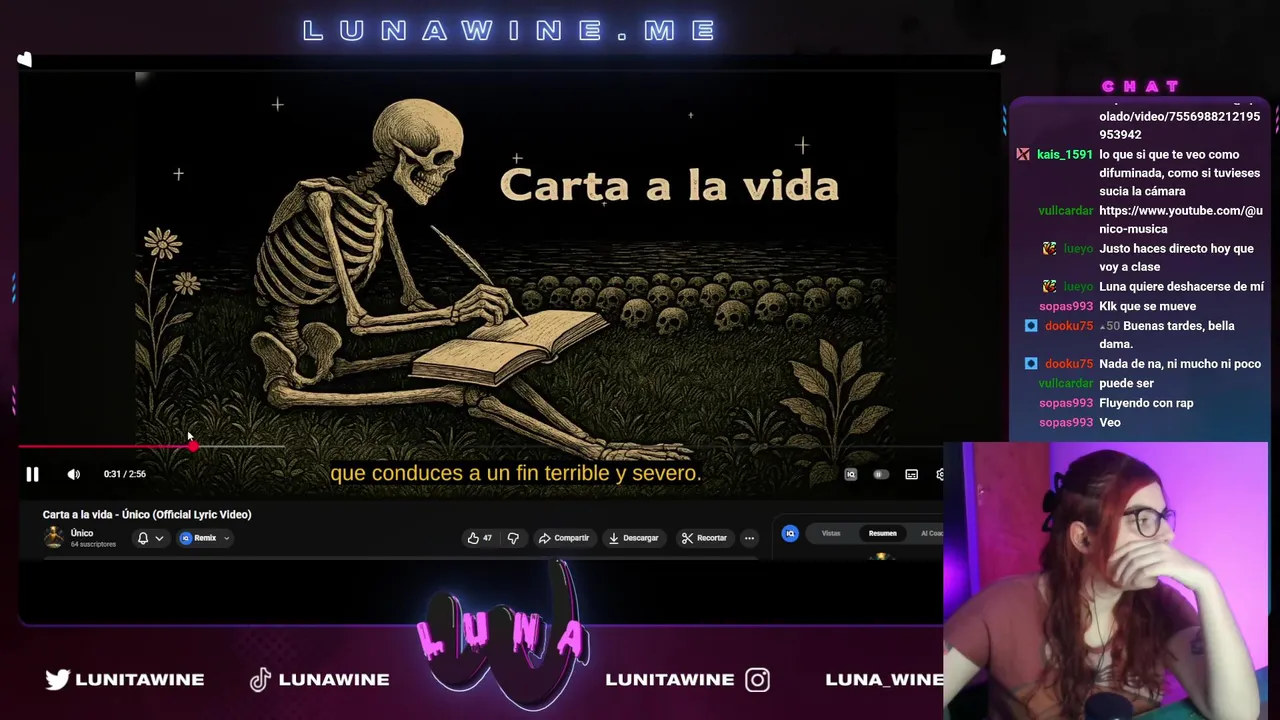Click username kais_1591 in chat
The image size is (1280, 720).
click(1064, 155)
